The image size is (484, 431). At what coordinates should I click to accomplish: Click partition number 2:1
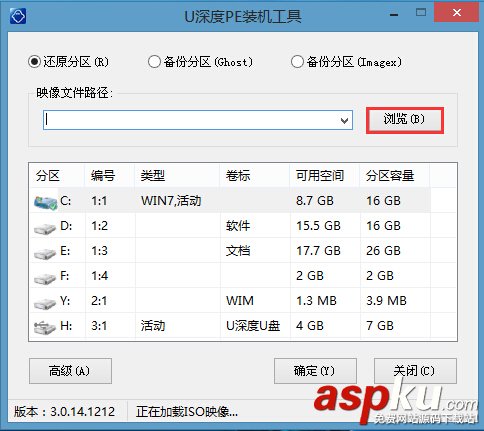(99, 301)
